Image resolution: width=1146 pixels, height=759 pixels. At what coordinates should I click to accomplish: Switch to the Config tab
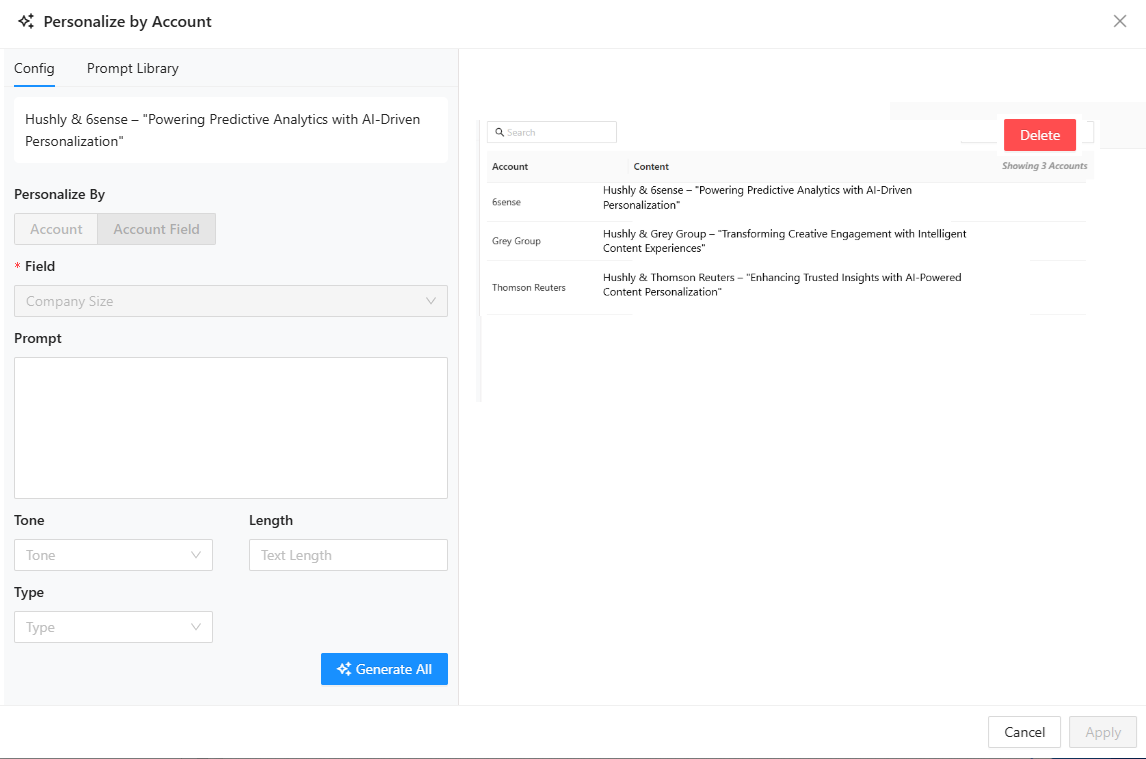coord(34,68)
